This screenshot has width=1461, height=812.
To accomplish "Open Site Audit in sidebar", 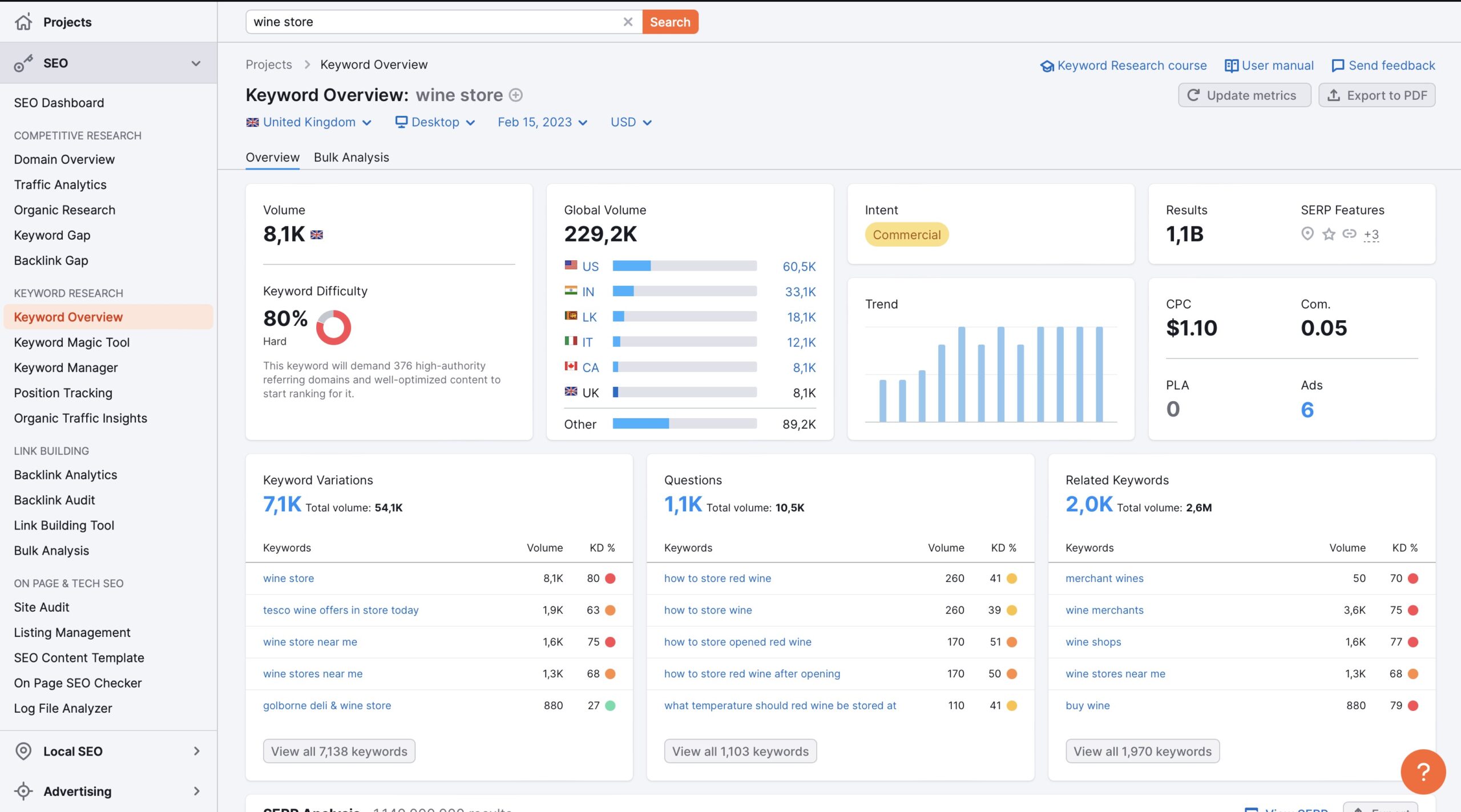I will [x=41, y=607].
